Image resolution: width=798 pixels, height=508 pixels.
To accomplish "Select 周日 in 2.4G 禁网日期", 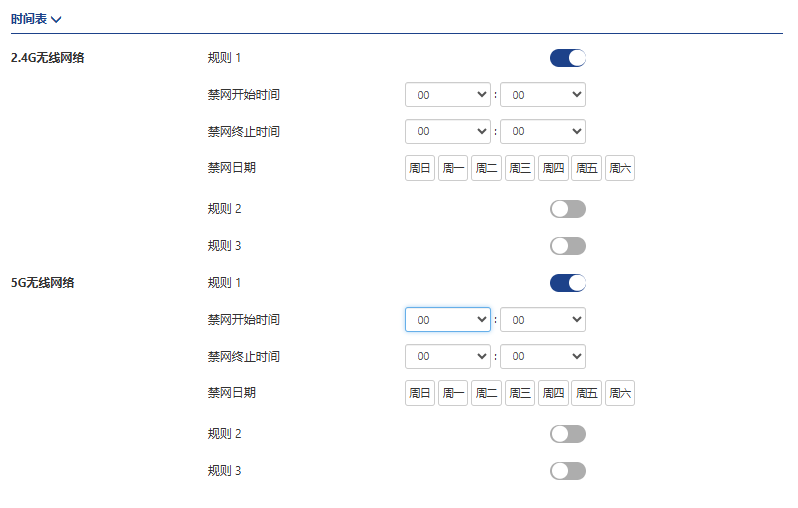I will coord(420,168).
